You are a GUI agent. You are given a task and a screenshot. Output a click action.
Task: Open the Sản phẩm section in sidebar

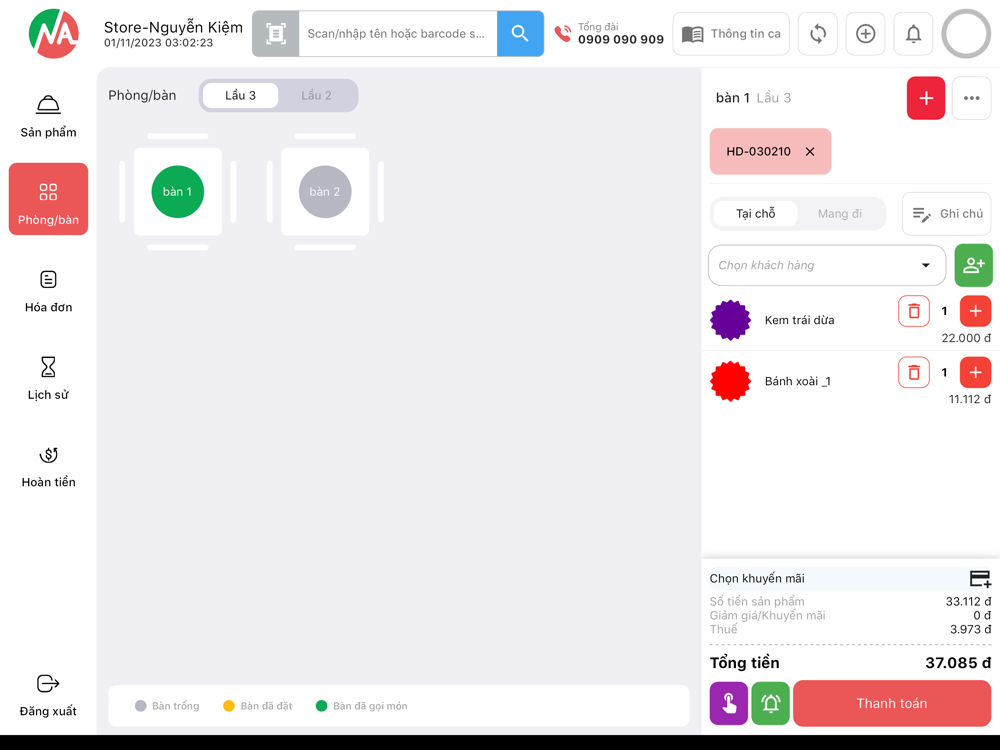48,117
